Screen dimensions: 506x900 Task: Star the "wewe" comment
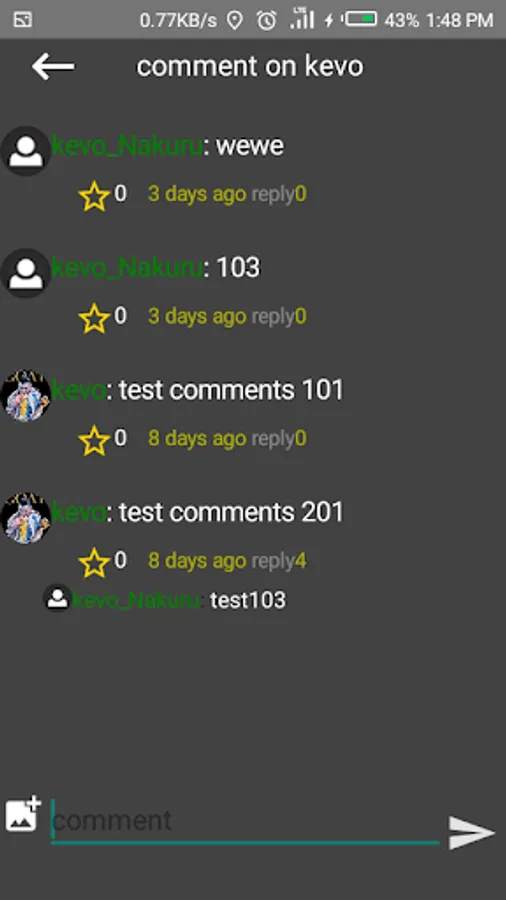(94, 196)
